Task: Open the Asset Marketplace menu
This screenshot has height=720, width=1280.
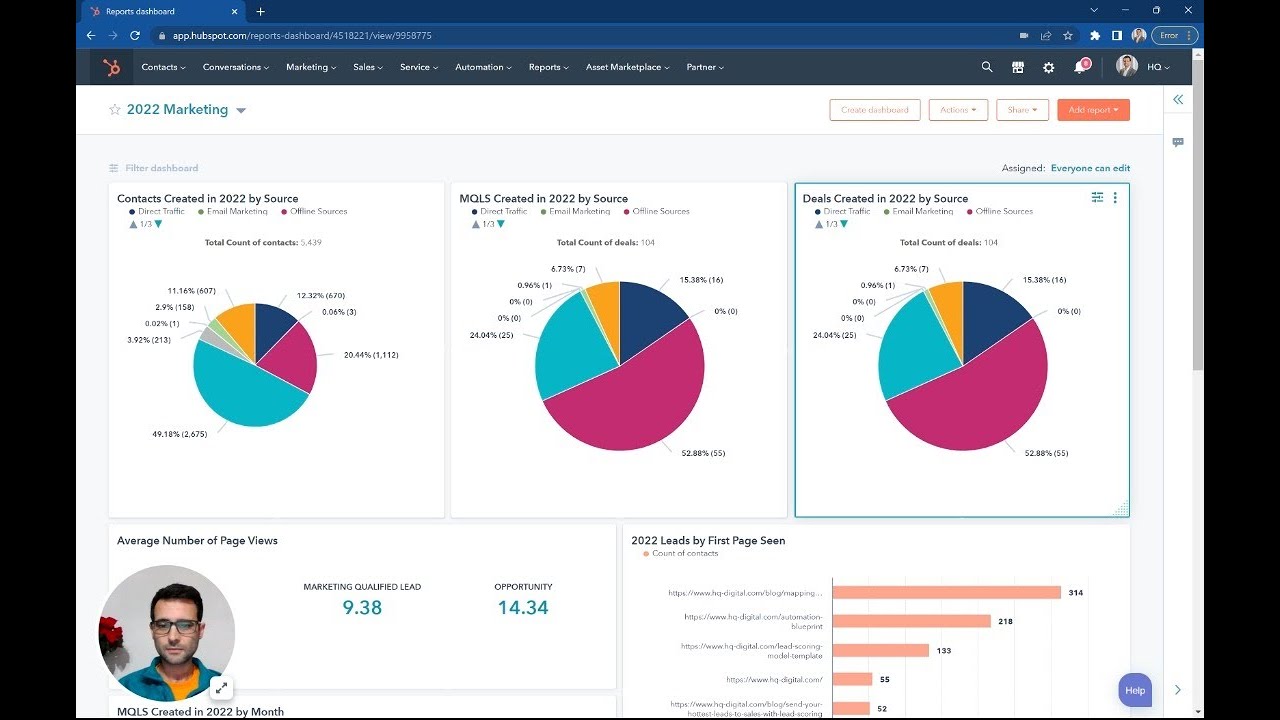Action: (x=628, y=67)
